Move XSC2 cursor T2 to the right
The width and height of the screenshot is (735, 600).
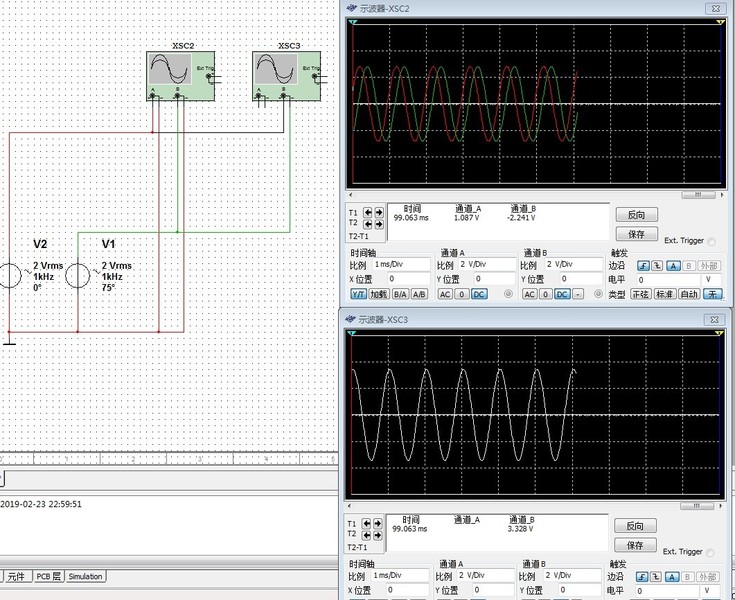click(x=379, y=224)
